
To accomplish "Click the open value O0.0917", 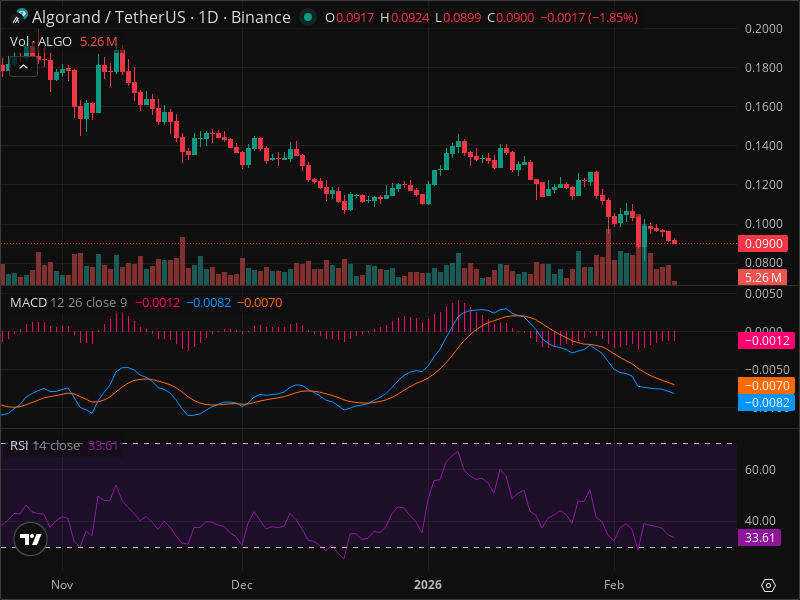I will pyautogui.click(x=349, y=17).
